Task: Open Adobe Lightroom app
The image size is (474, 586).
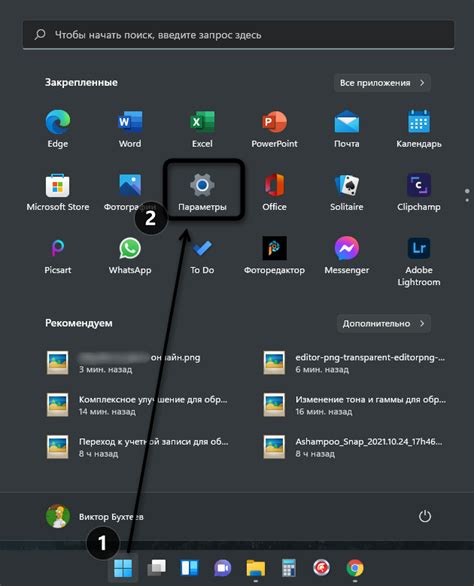Action: 419,262
